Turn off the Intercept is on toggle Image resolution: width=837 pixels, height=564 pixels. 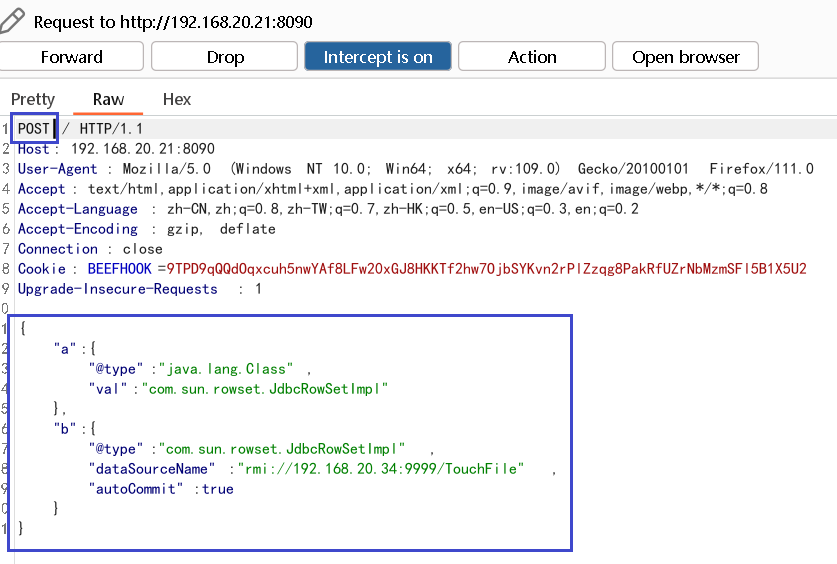378,57
